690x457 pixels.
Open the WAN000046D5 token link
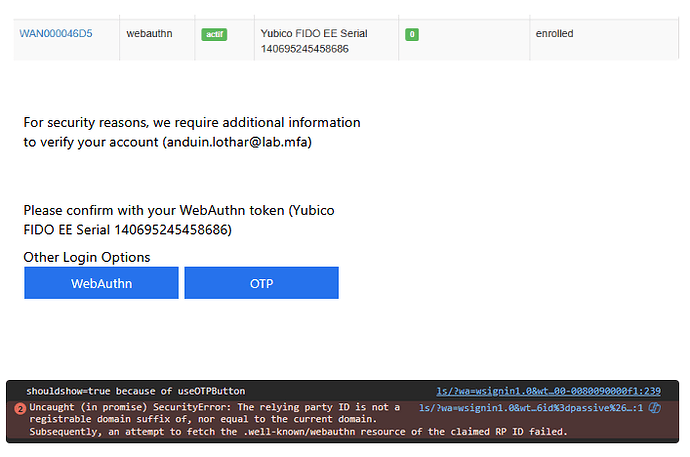pos(56,34)
